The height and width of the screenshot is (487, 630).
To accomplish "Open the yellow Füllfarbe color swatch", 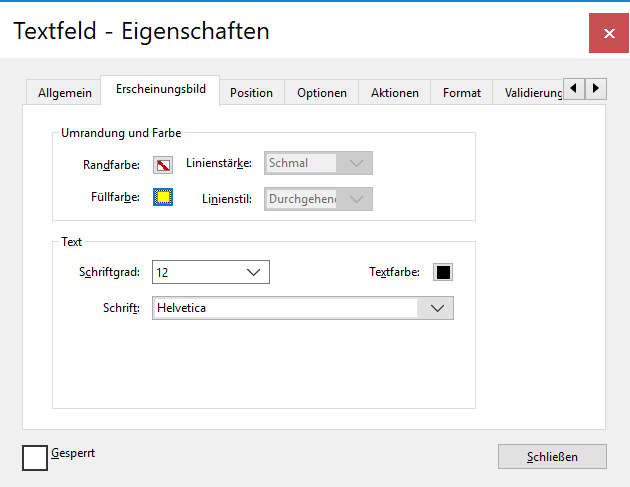I will (163, 197).
